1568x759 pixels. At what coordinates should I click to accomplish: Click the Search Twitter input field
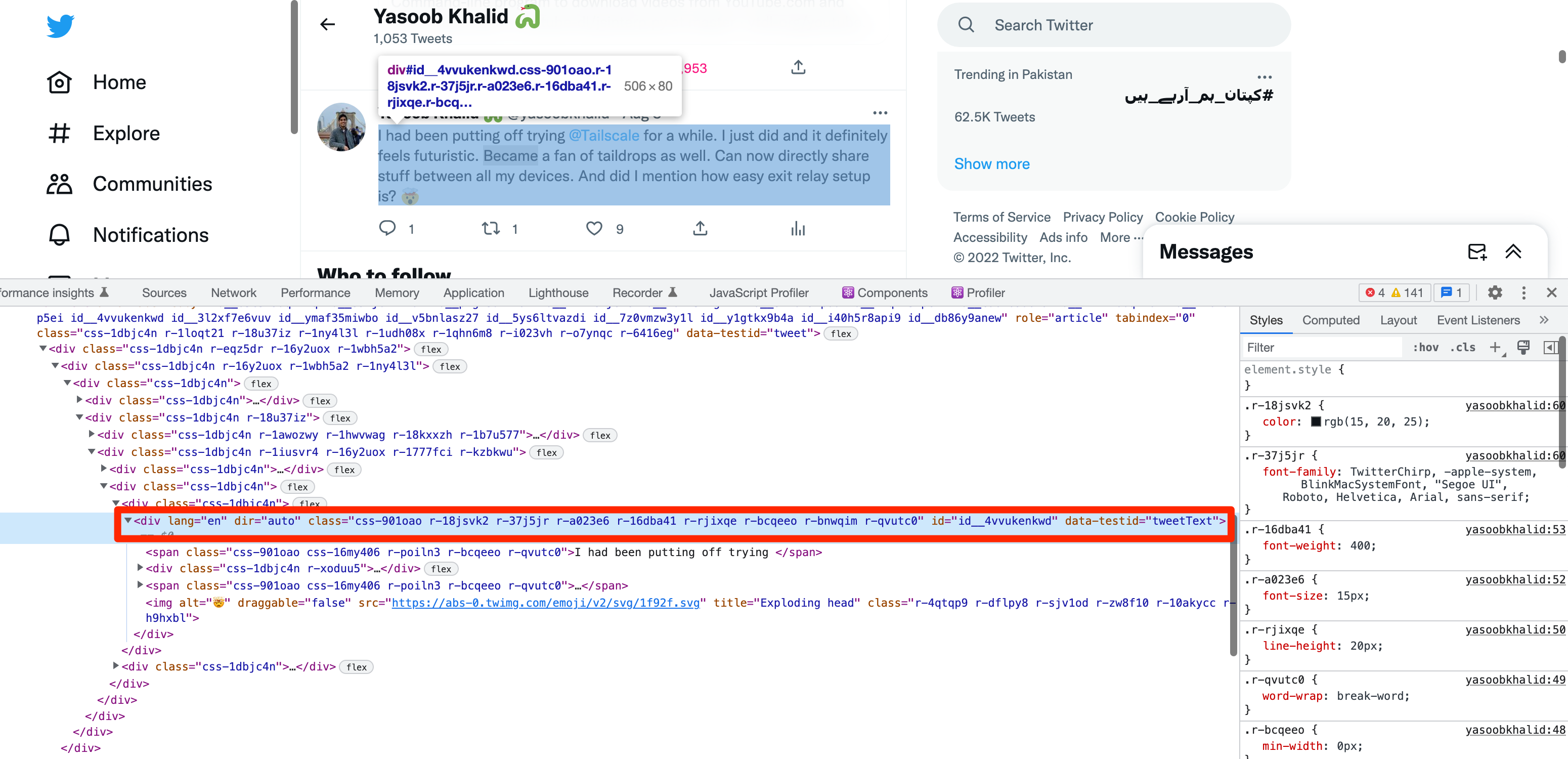(x=1113, y=25)
